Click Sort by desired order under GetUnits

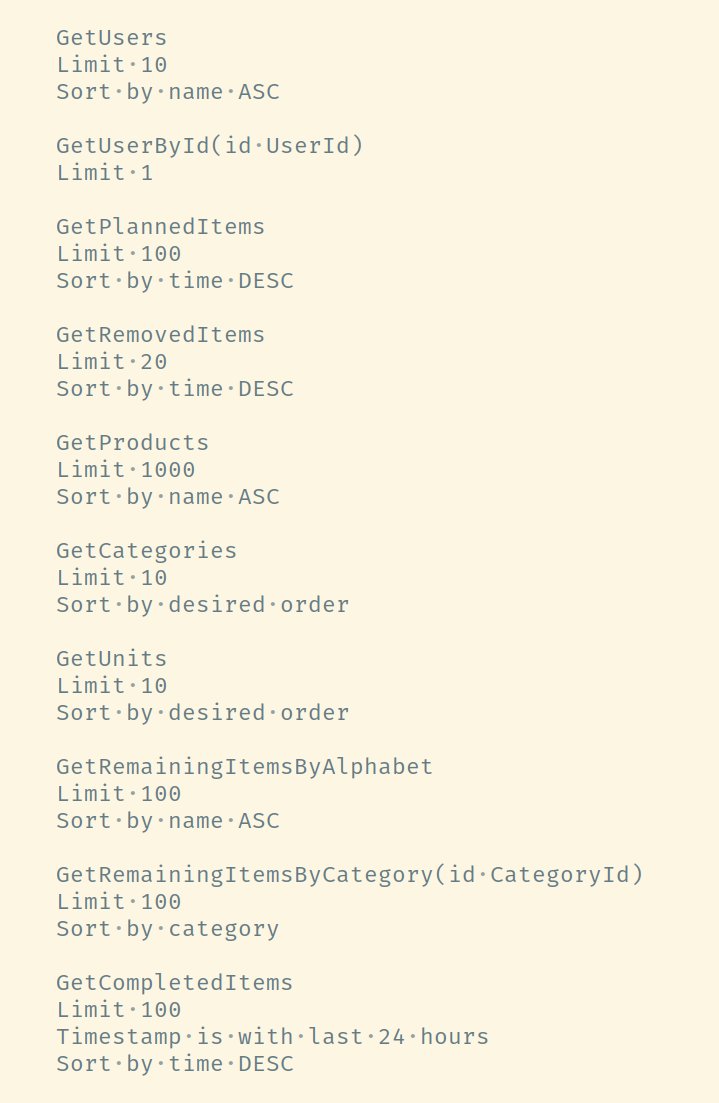click(x=203, y=713)
